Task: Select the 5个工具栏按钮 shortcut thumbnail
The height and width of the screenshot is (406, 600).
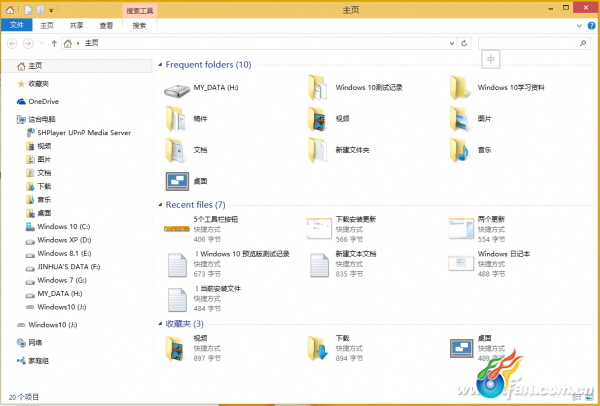Action: point(177,229)
